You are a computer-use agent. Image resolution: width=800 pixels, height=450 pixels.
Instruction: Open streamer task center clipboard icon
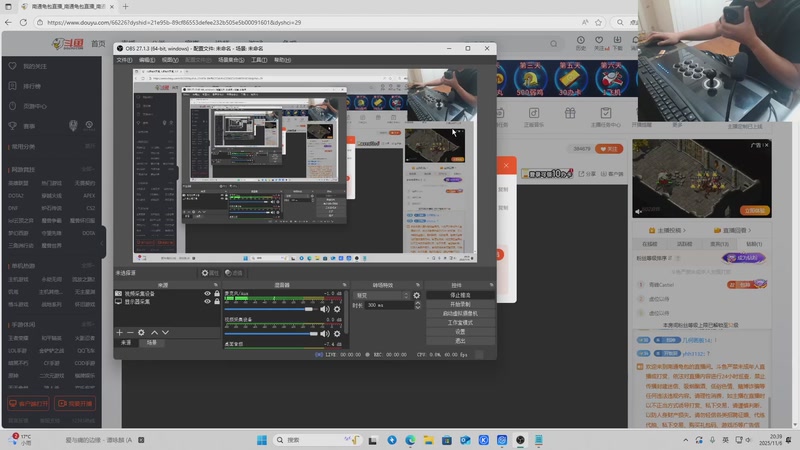[x=606, y=113]
